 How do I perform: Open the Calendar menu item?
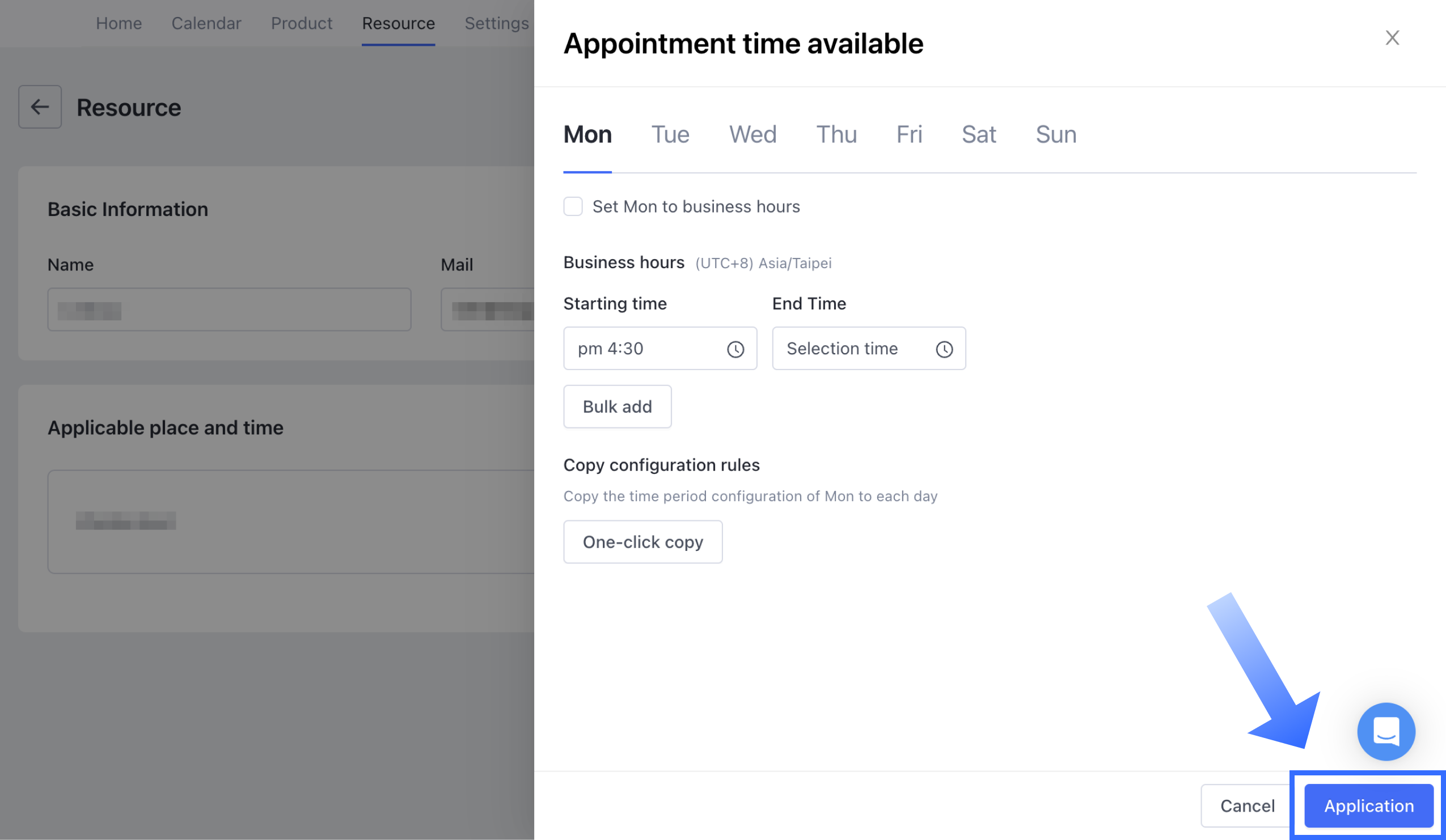coord(206,23)
